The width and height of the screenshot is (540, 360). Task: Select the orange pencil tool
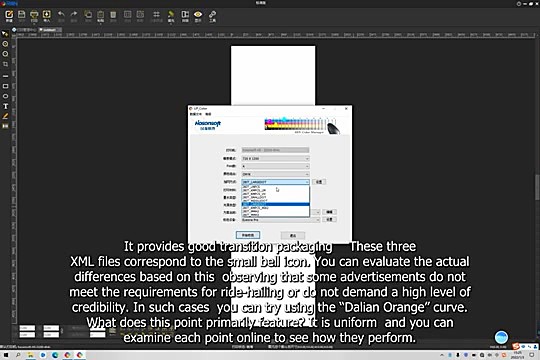click(x=5, y=116)
